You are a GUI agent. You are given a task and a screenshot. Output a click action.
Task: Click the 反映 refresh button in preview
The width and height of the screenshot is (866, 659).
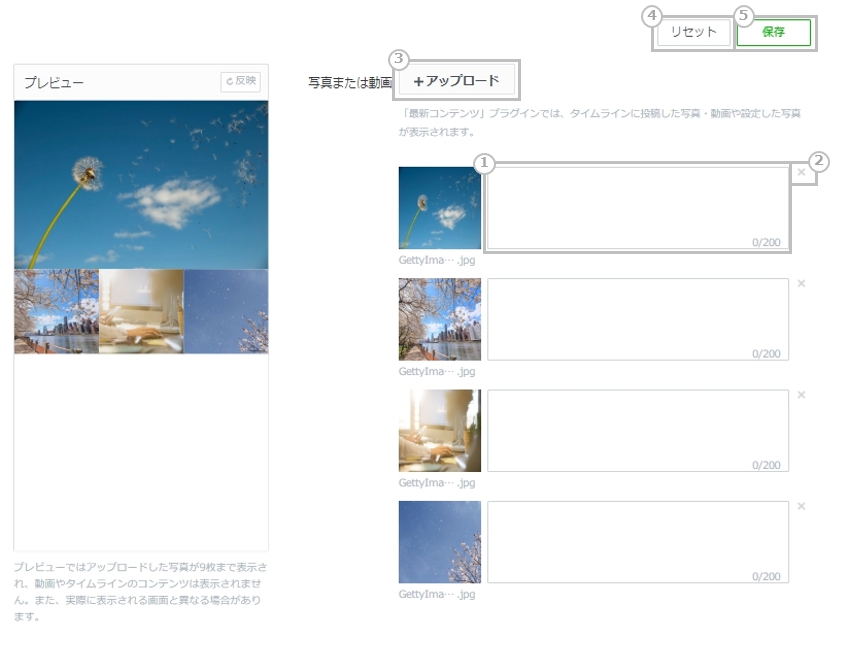click(240, 81)
